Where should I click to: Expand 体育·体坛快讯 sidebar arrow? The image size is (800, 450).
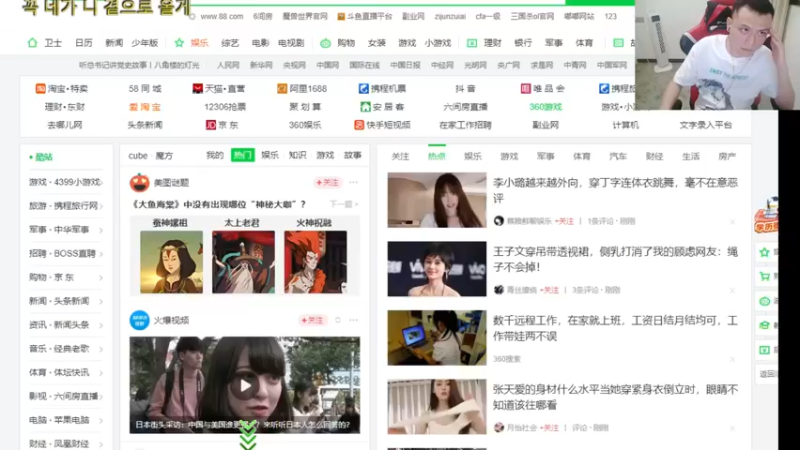pyautogui.click(x=101, y=373)
